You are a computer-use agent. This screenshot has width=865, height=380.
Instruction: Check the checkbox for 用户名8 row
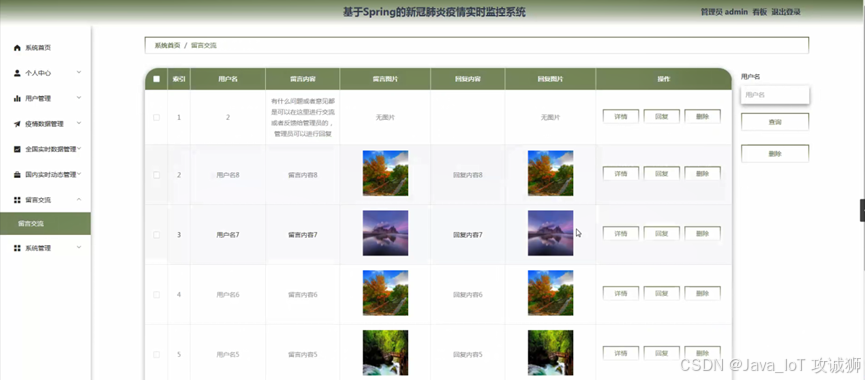[x=156, y=175]
